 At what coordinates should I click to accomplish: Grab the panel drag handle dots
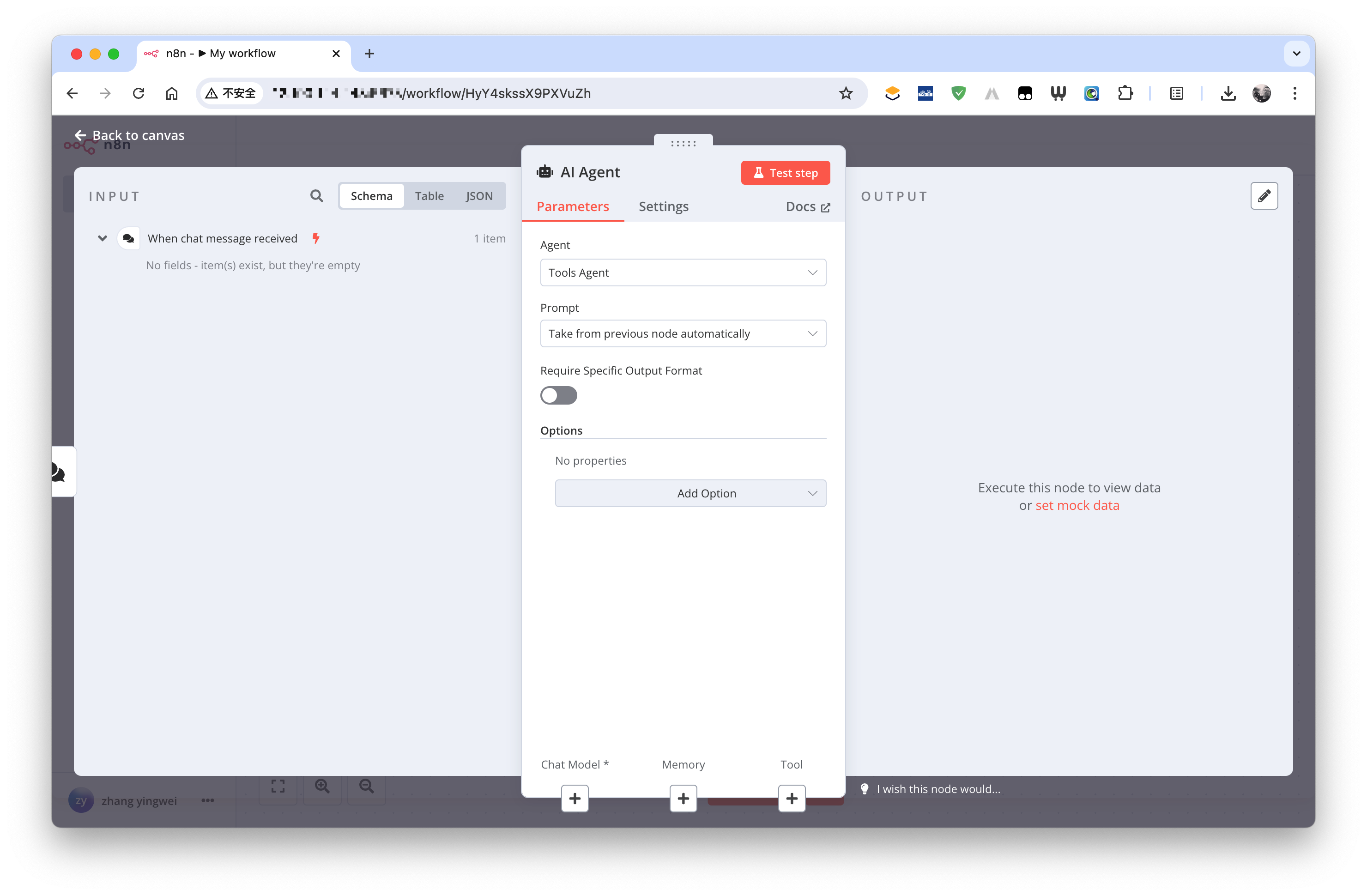(683, 143)
